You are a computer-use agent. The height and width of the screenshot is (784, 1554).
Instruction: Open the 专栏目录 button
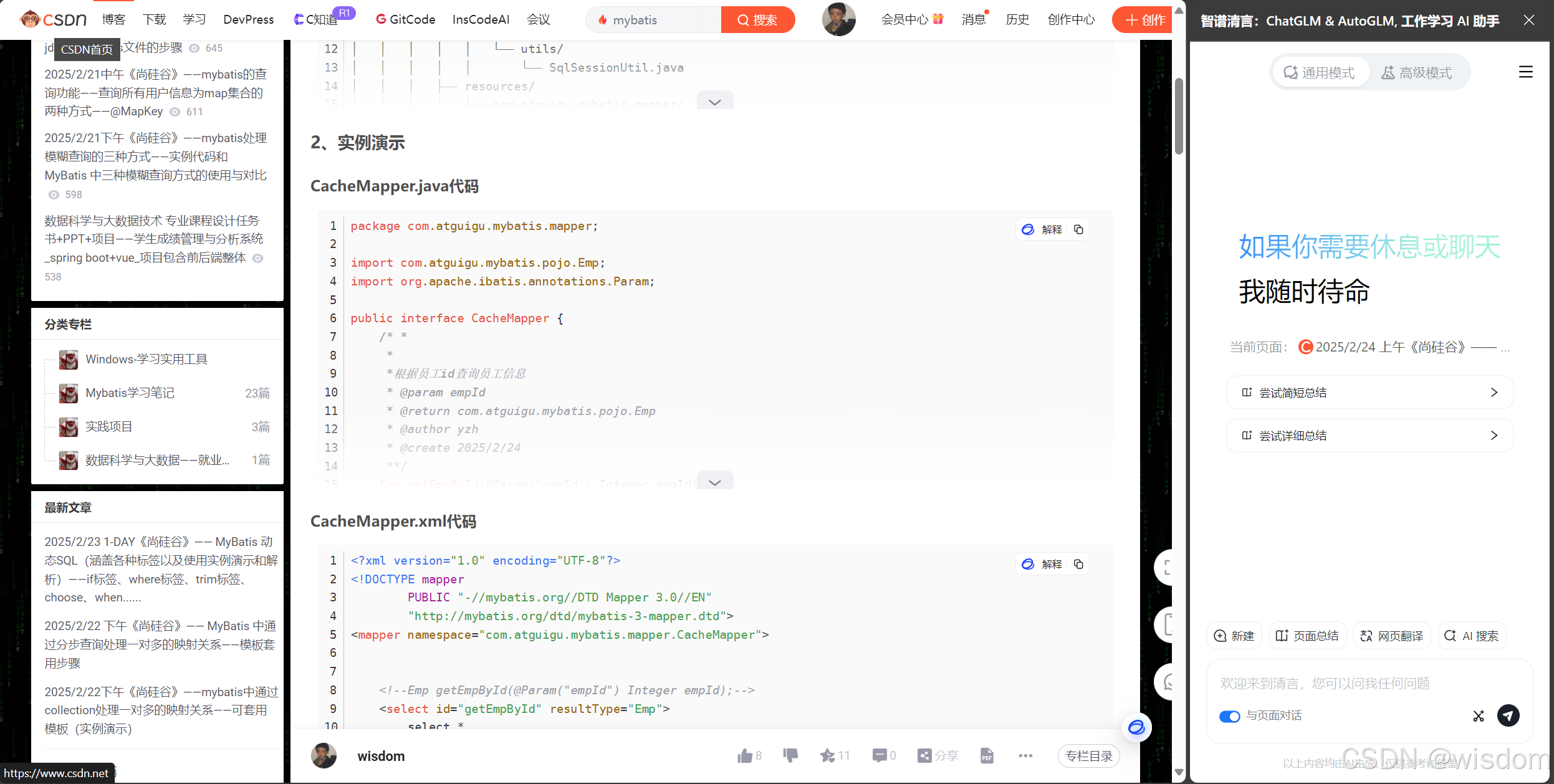click(x=1088, y=756)
